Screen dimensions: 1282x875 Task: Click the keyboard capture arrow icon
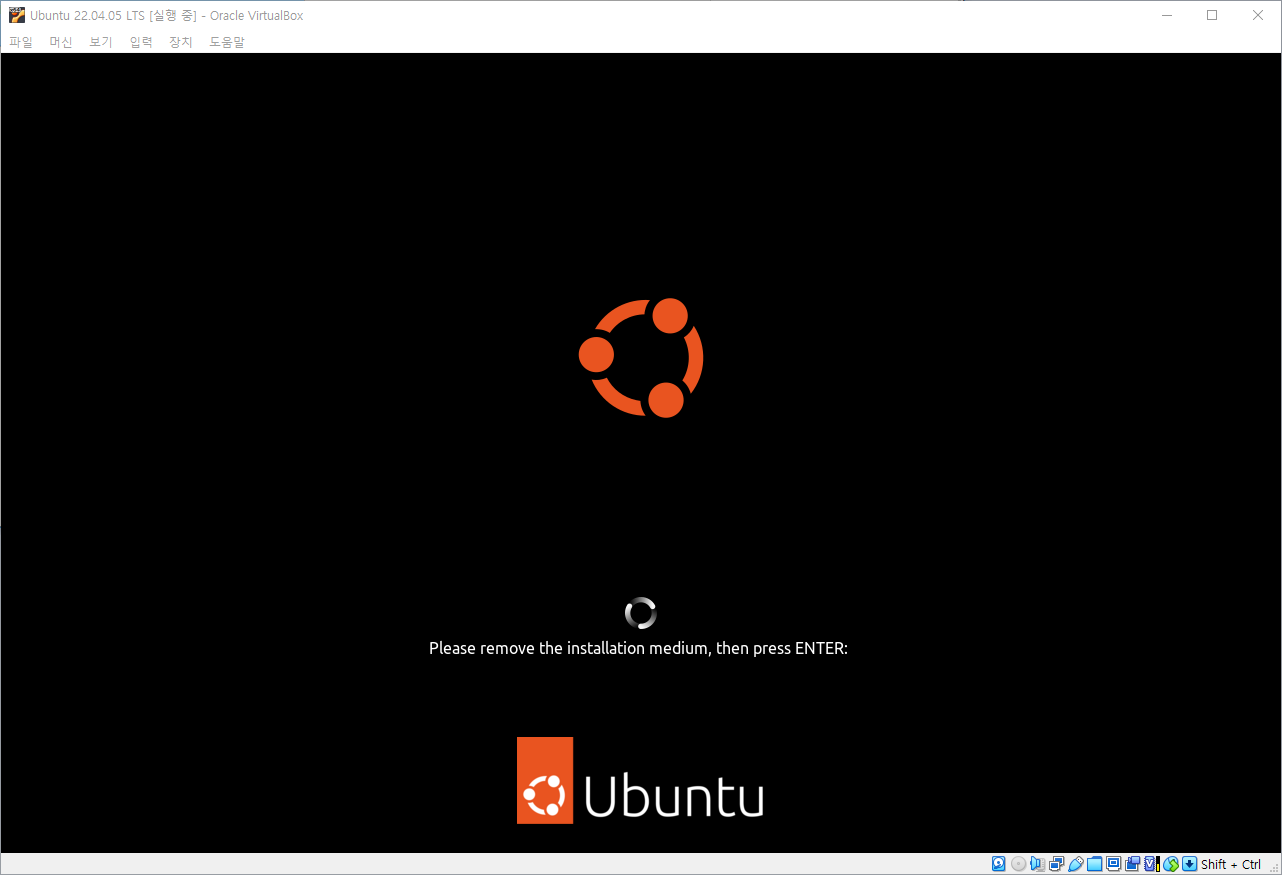pyautogui.click(x=1189, y=864)
